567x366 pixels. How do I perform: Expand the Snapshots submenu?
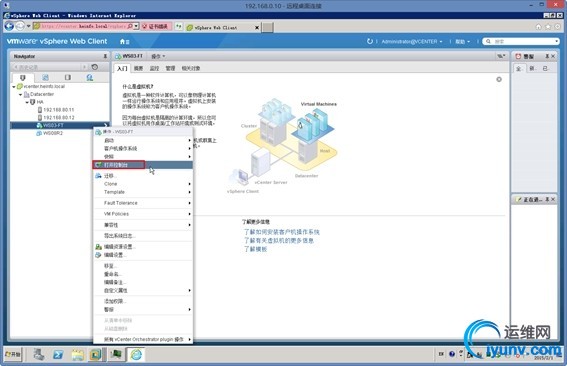[143, 157]
